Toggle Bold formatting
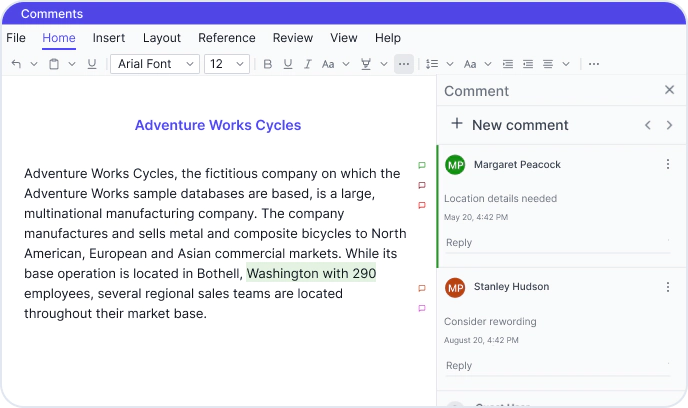688x408 pixels. click(268, 64)
